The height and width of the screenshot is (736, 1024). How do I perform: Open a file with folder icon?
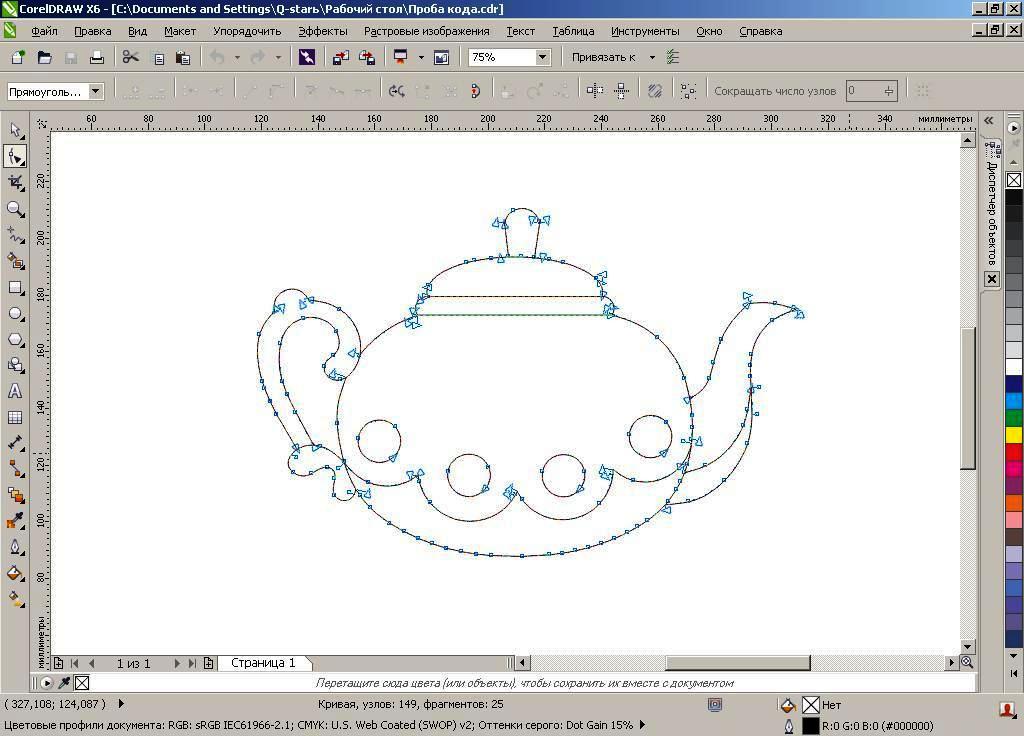(x=44, y=57)
